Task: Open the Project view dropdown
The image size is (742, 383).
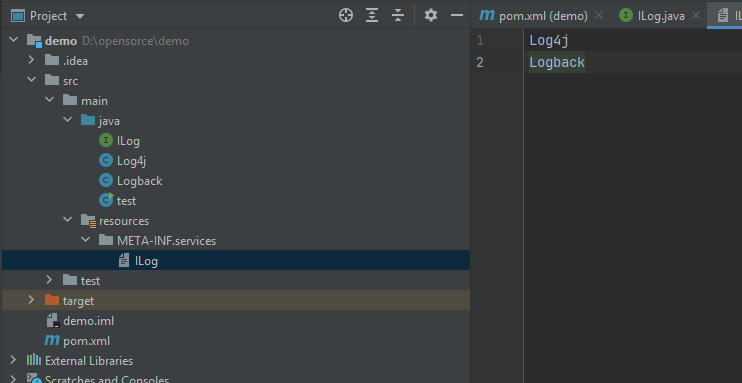Action: [80, 16]
